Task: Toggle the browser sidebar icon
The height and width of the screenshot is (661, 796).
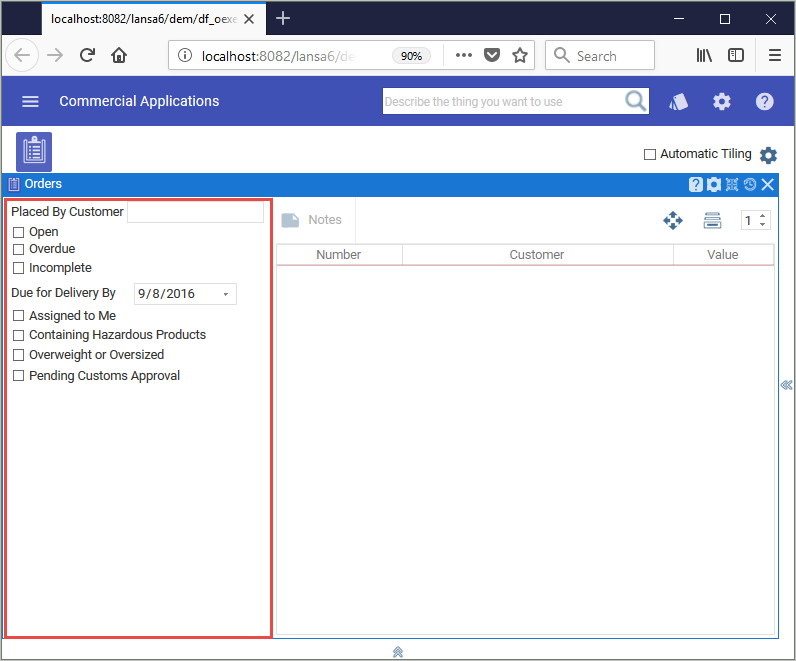Action: [736, 55]
